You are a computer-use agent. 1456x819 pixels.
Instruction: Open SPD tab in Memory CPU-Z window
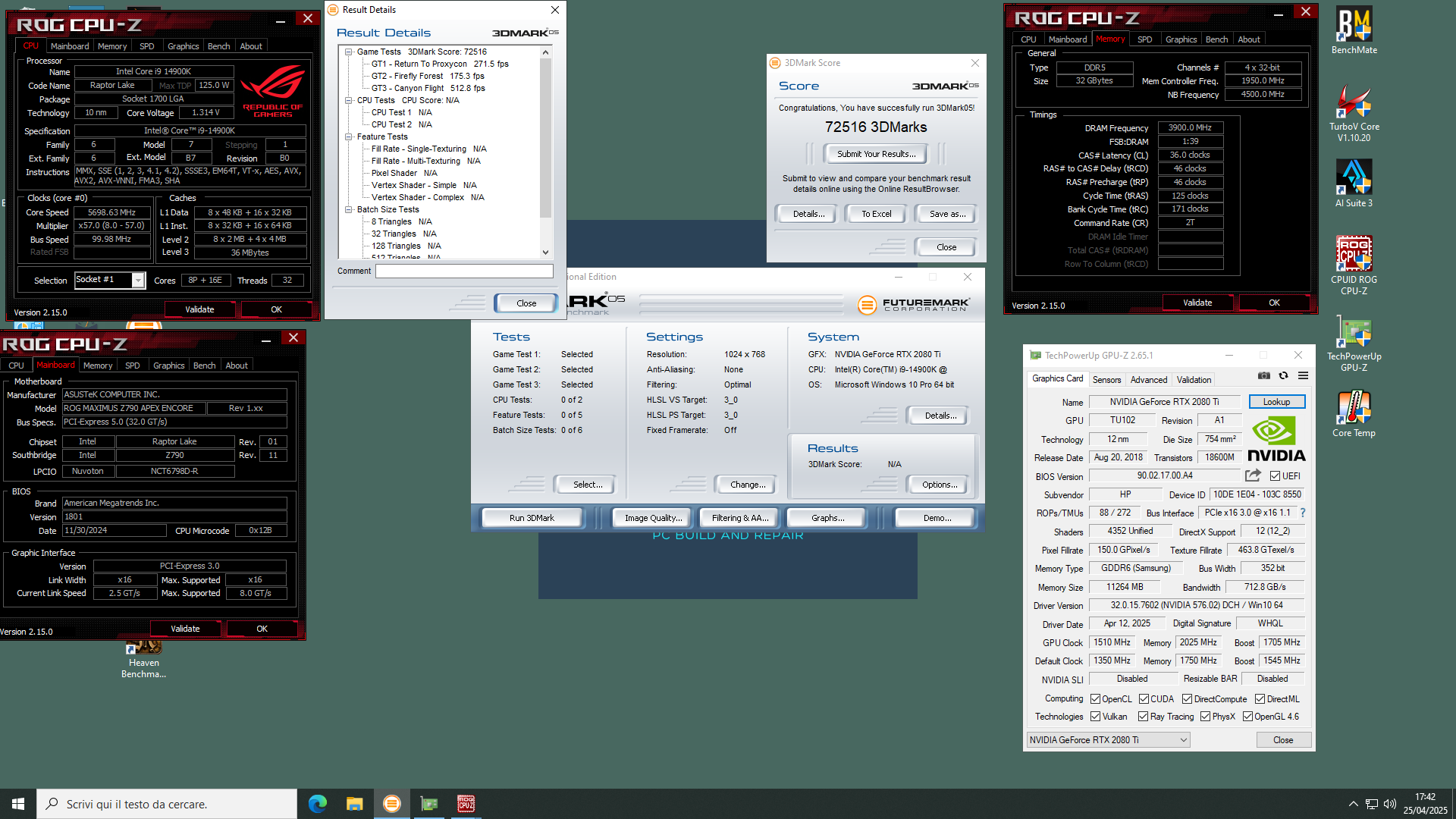(1144, 39)
